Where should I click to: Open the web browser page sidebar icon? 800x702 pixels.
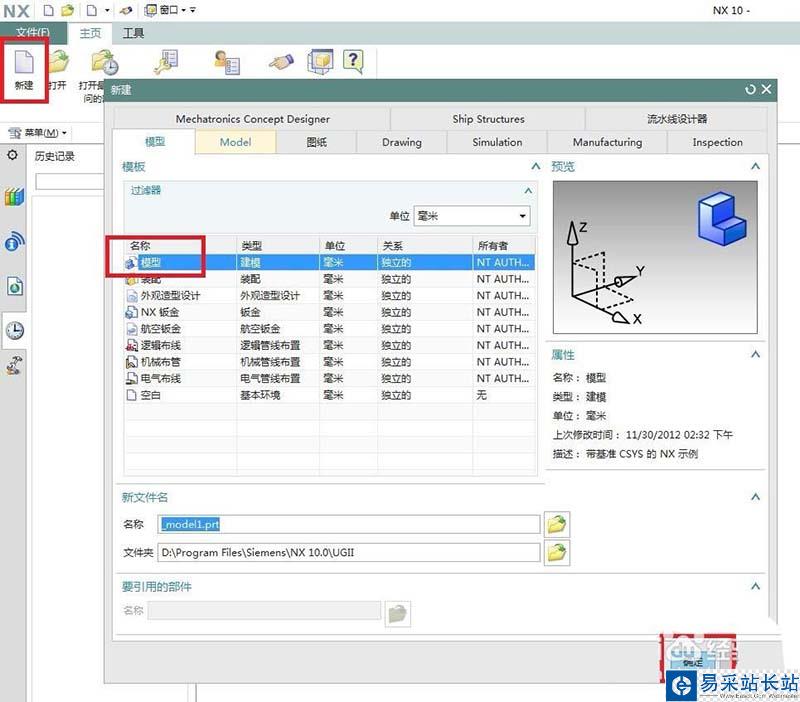pos(14,286)
